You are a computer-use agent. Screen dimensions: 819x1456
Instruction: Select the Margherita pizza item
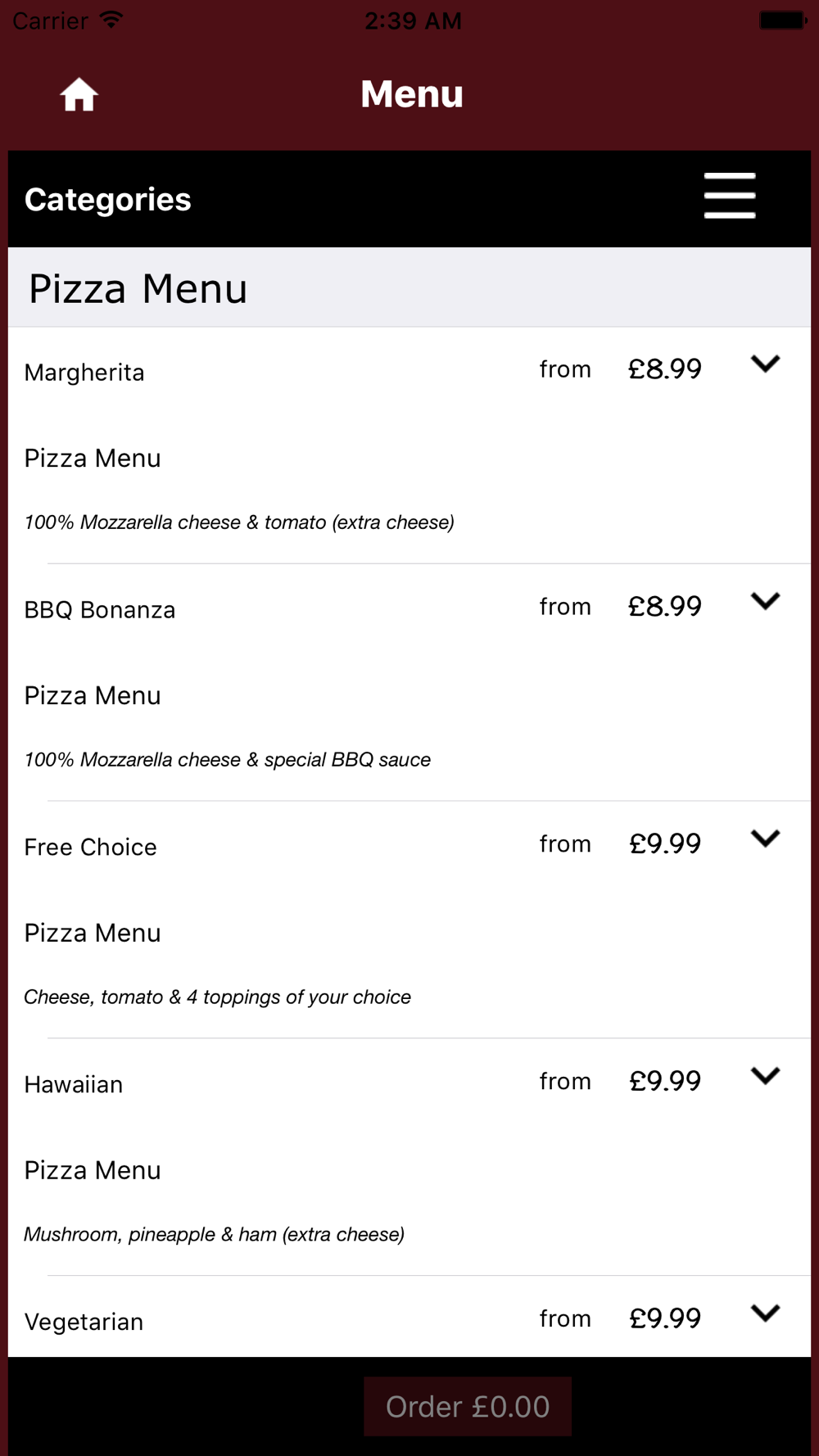(x=84, y=373)
